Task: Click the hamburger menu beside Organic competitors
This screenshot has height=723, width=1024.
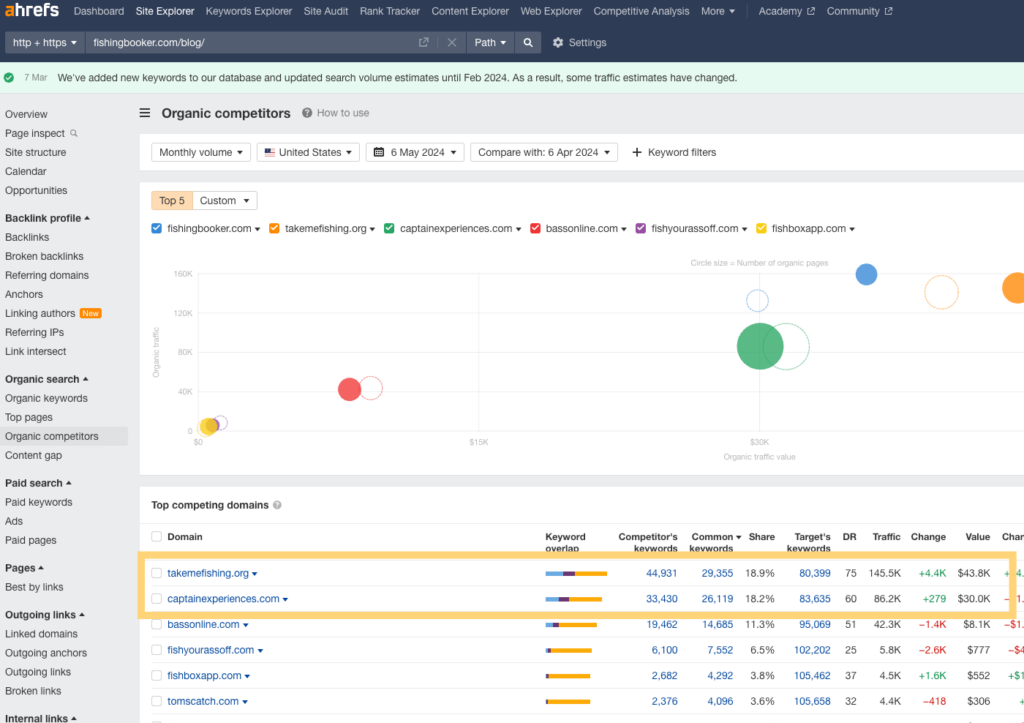Action: [x=145, y=113]
